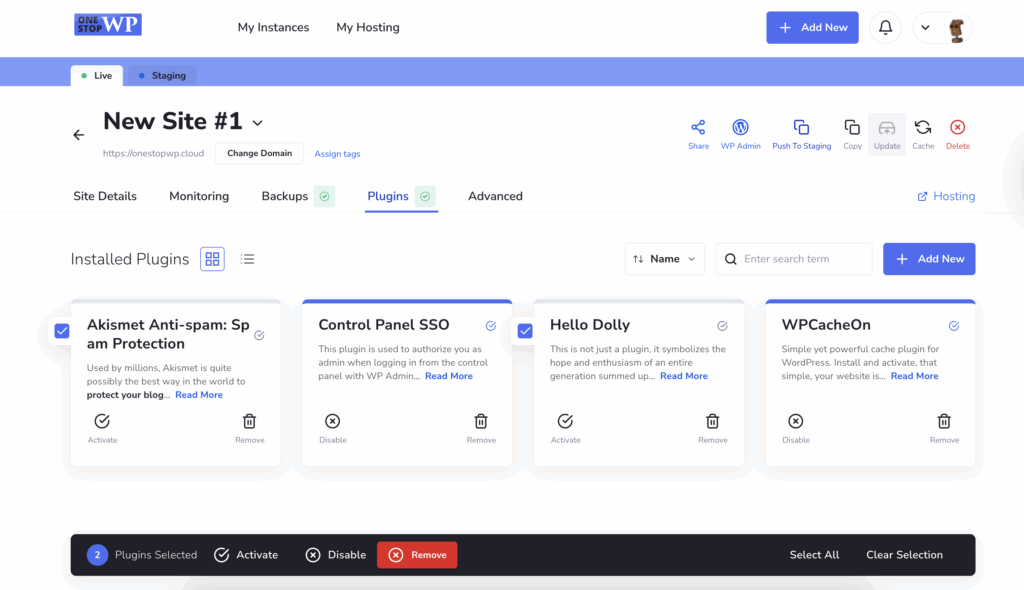The height and width of the screenshot is (590, 1024).
Task: Click red Remove in bulk bar
Action: 417,555
